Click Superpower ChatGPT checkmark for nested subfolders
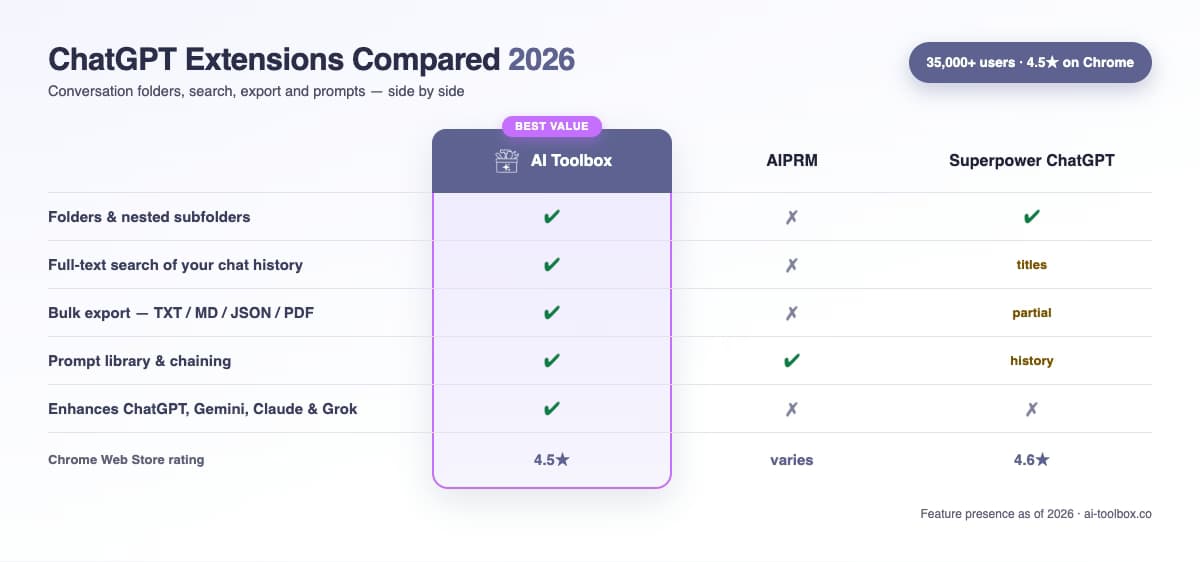Image resolution: width=1200 pixels, height=562 pixels. pos(1032,217)
